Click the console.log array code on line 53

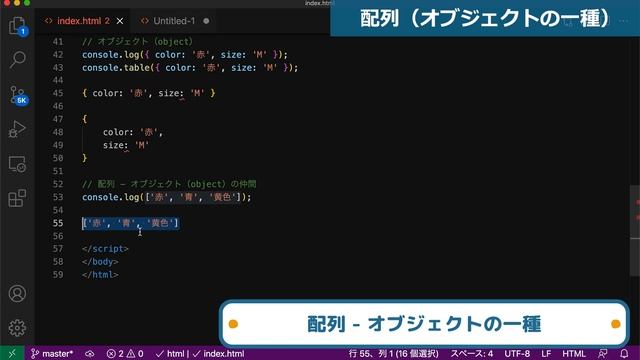point(167,197)
